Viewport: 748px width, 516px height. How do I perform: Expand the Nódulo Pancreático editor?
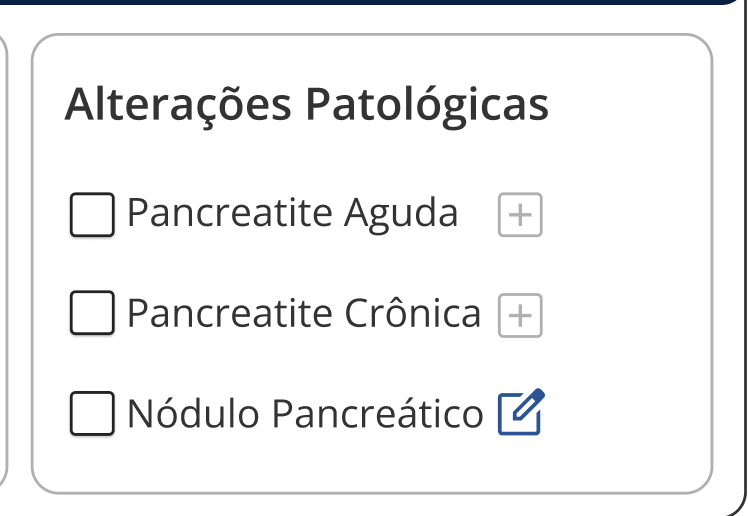pyautogui.click(x=521, y=413)
